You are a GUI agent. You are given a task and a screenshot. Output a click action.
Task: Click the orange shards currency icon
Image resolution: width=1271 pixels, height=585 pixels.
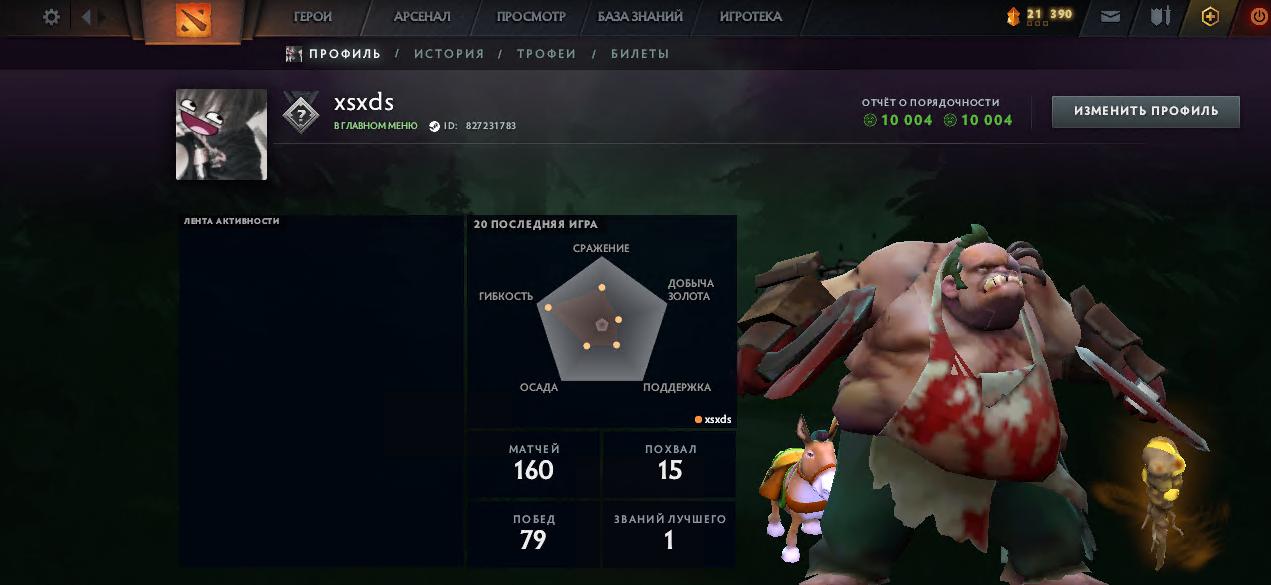(1012, 15)
